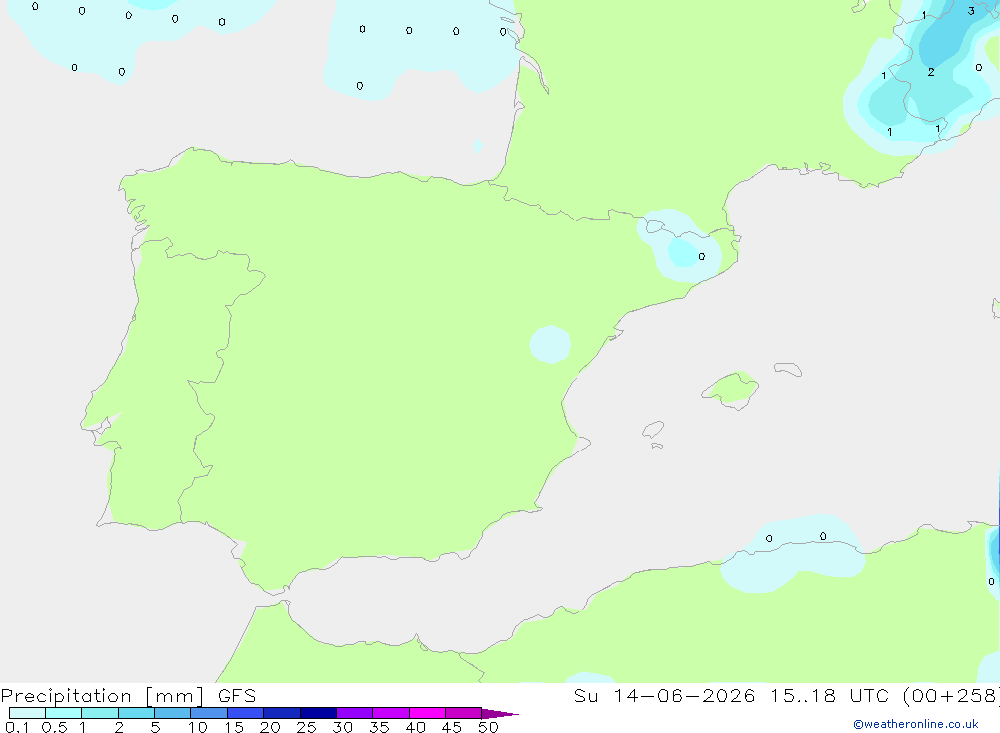Click the above-50 arrow tip of legend

(x=499, y=713)
